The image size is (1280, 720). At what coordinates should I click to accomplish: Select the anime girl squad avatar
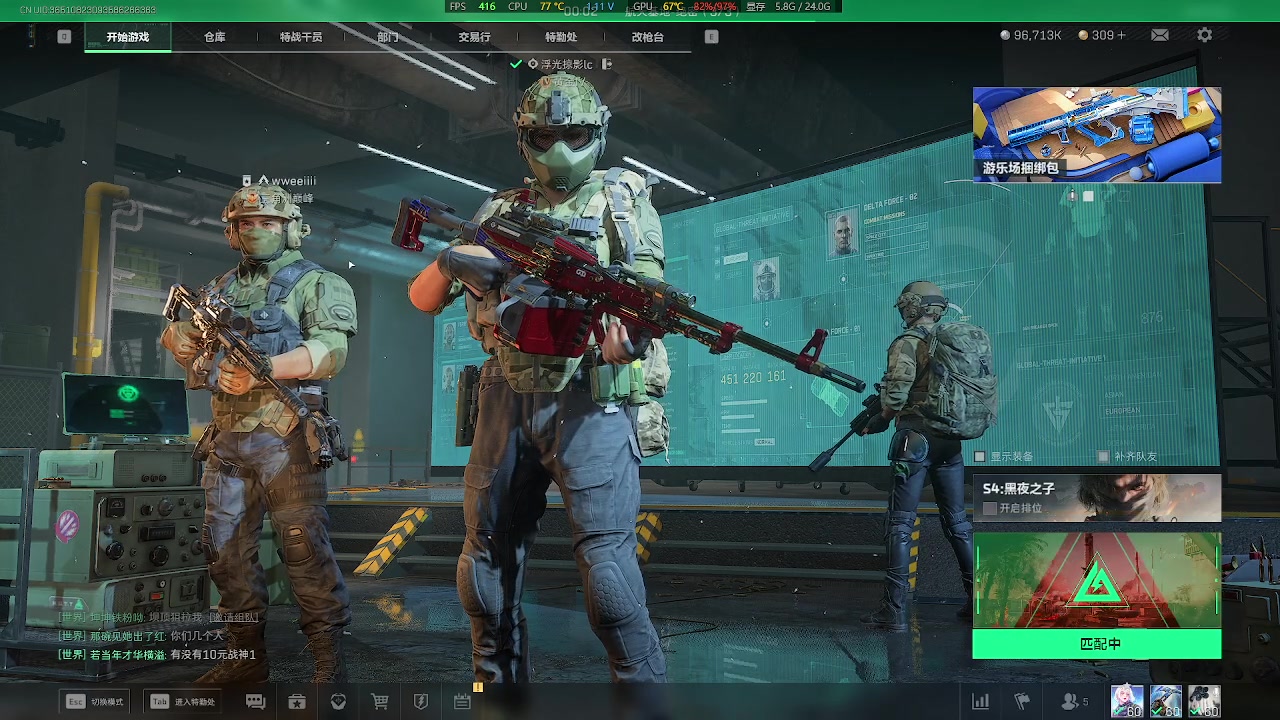click(x=1127, y=701)
